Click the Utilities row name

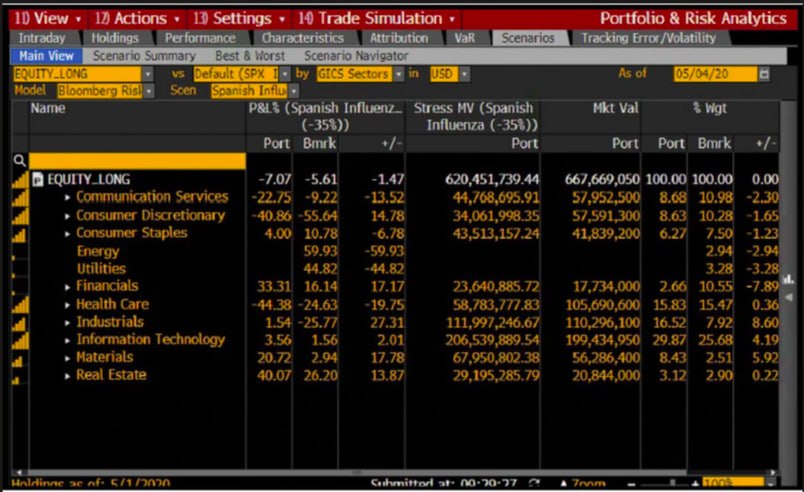(101, 269)
